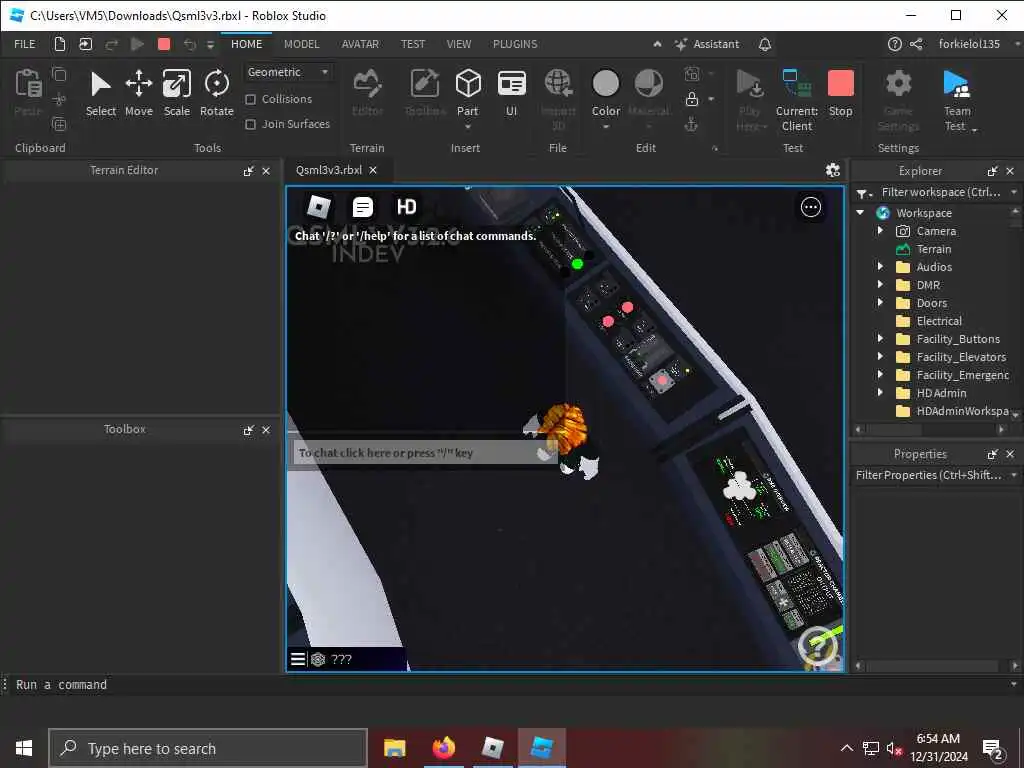Click the New file icon
The image size is (1024, 768).
pyautogui.click(x=59, y=44)
